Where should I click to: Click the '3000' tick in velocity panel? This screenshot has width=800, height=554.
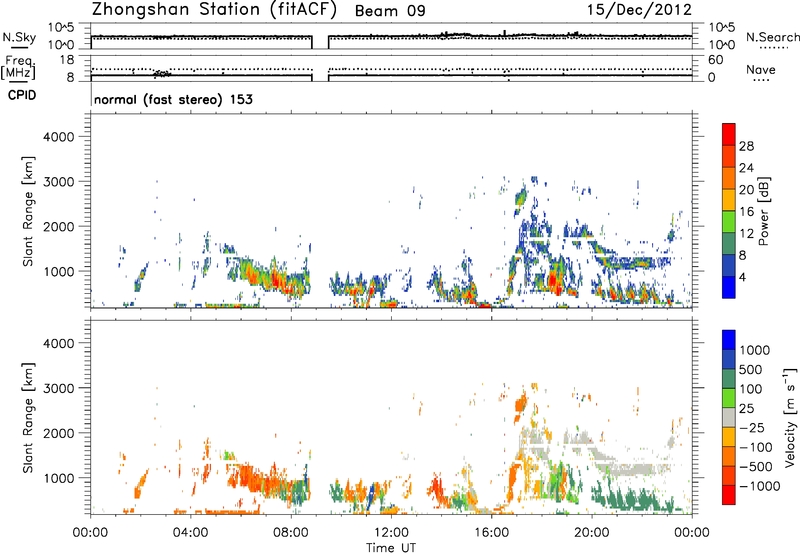59,388
